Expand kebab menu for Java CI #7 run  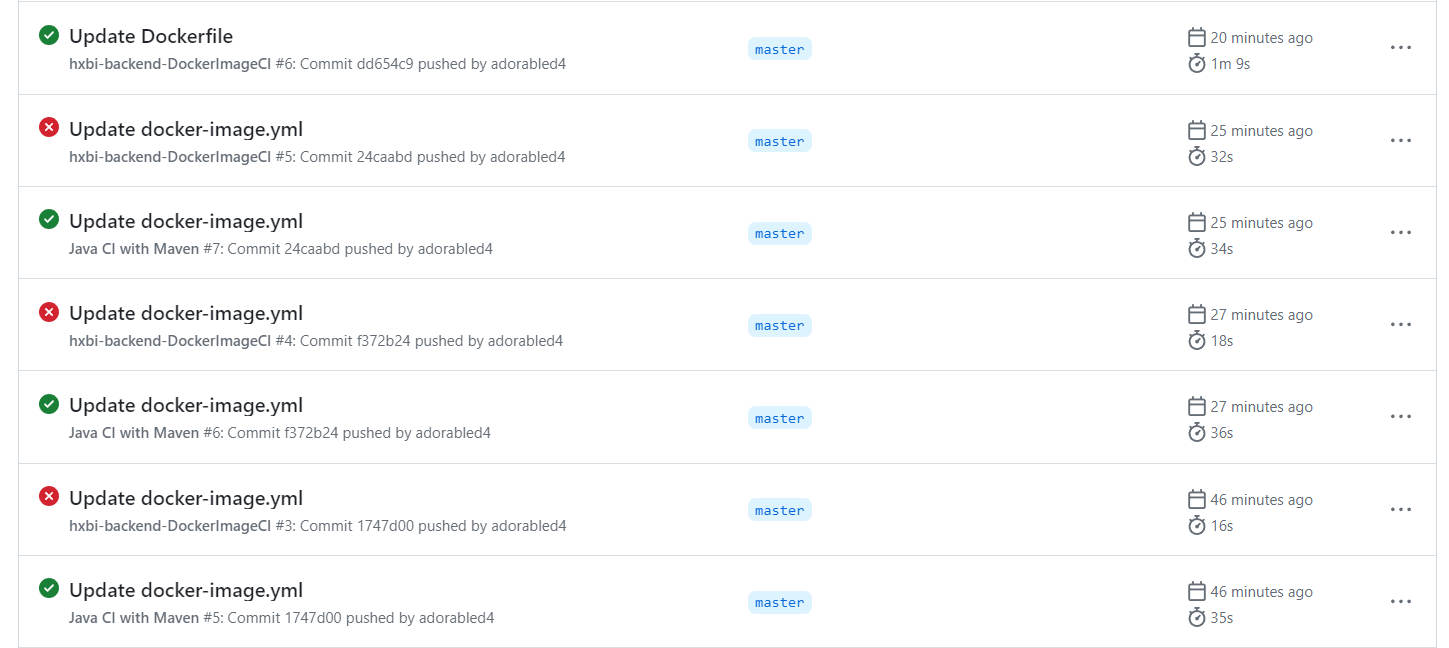(1400, 233)
